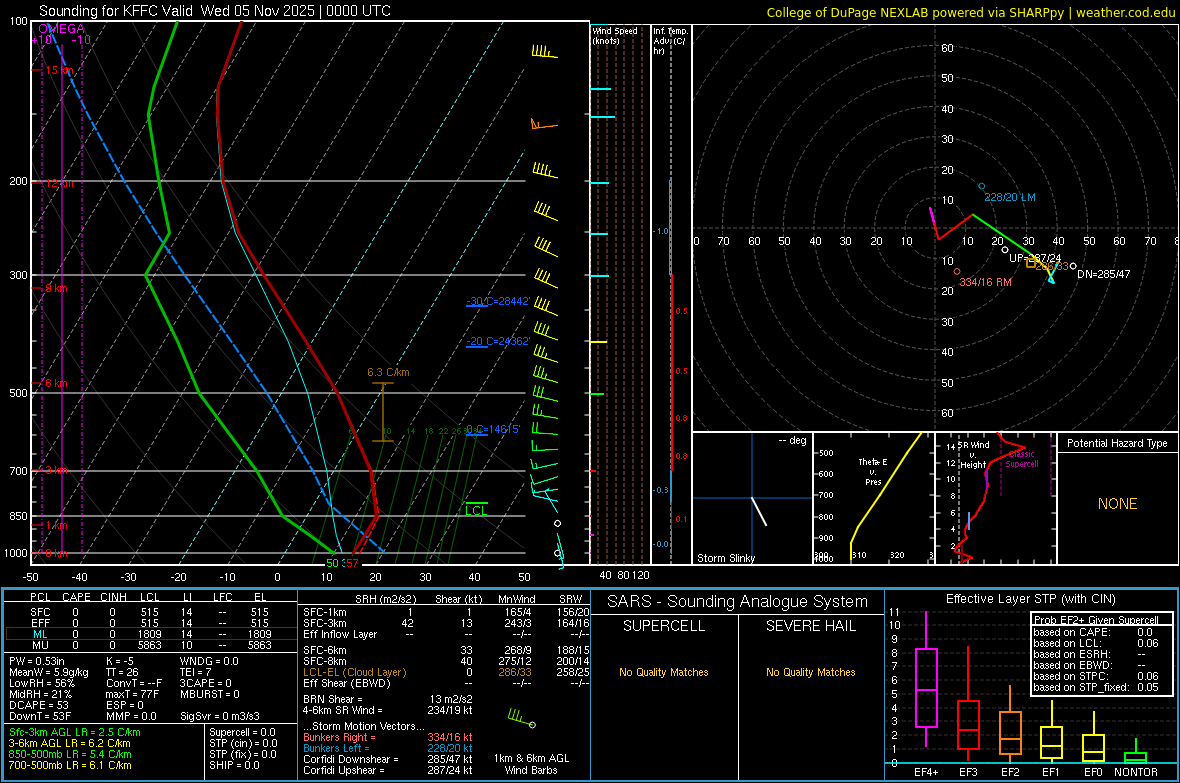Screen dimensions: 1180x783
Task: Select the Effective Layer STP (with CIN) title
Action: click(x=1031, y=599)
